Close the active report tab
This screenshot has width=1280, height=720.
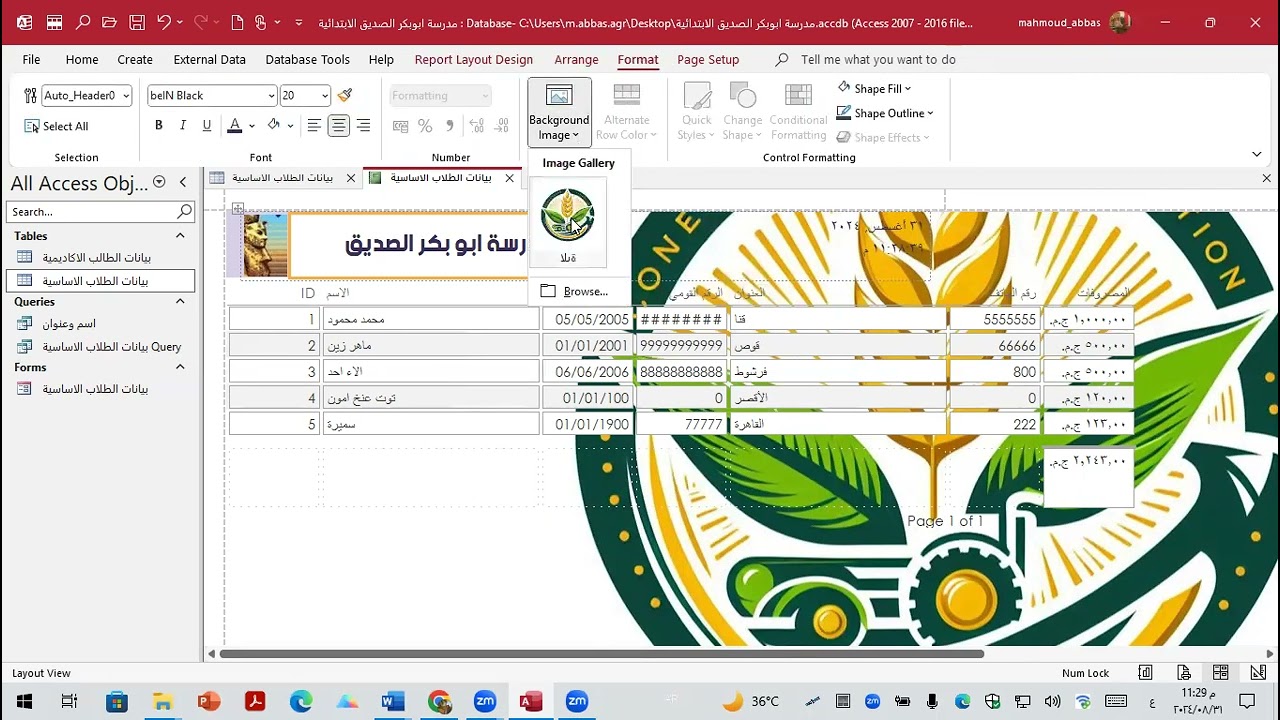pyautogui.click(x=509, y=178)
